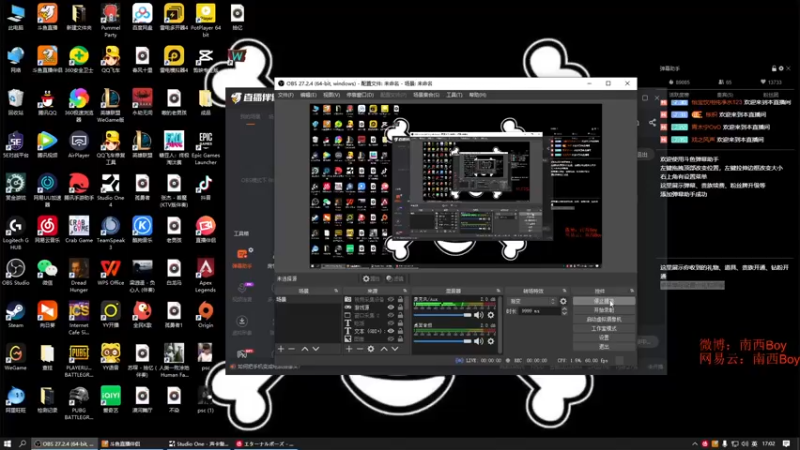Open the Crab Game desktop icon

point(79,230)
